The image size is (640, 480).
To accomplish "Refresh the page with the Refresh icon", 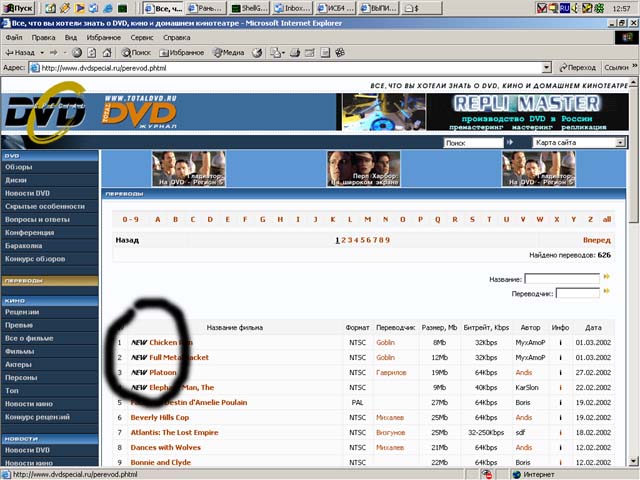I will pyautogui.click(x=92, y=52).
